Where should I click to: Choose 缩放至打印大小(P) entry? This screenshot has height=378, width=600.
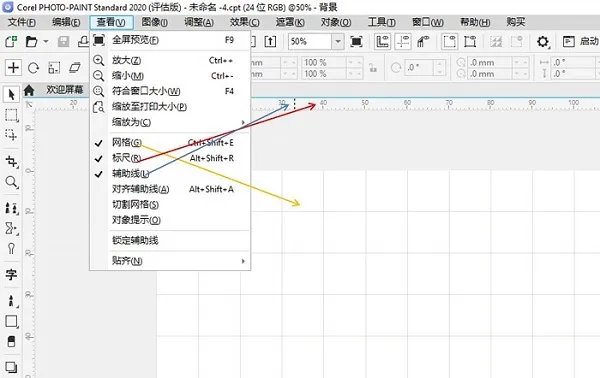point(170,106)
